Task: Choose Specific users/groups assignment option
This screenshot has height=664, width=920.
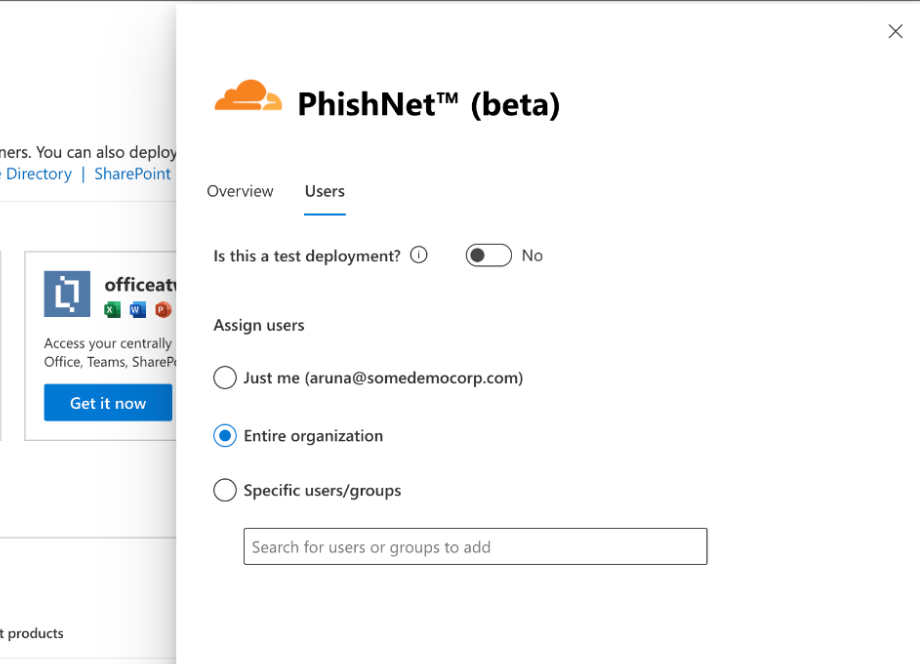Action: click(x=225, y=490)
